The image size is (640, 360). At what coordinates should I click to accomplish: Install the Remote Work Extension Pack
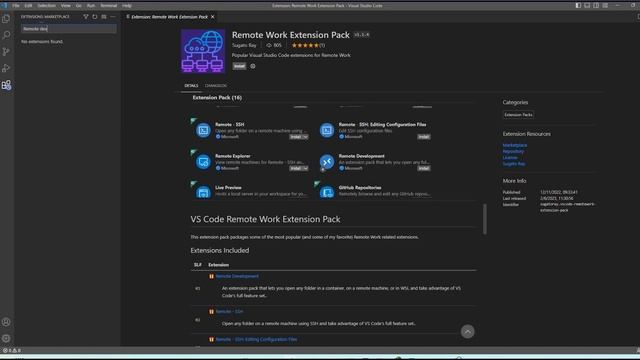[239, 66]
